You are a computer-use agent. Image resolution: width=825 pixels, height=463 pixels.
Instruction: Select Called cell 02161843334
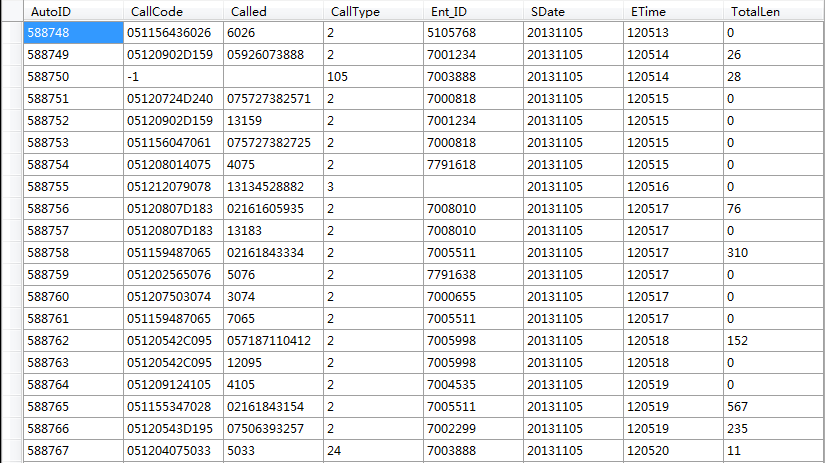click(273, 253)
